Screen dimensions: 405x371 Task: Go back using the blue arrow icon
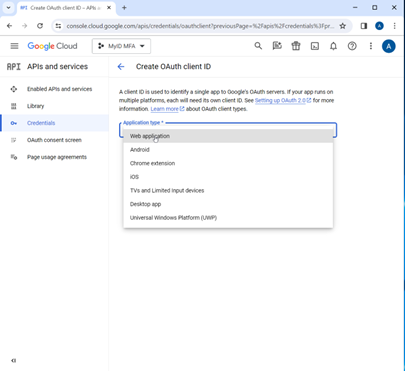[x=121, y=67]
